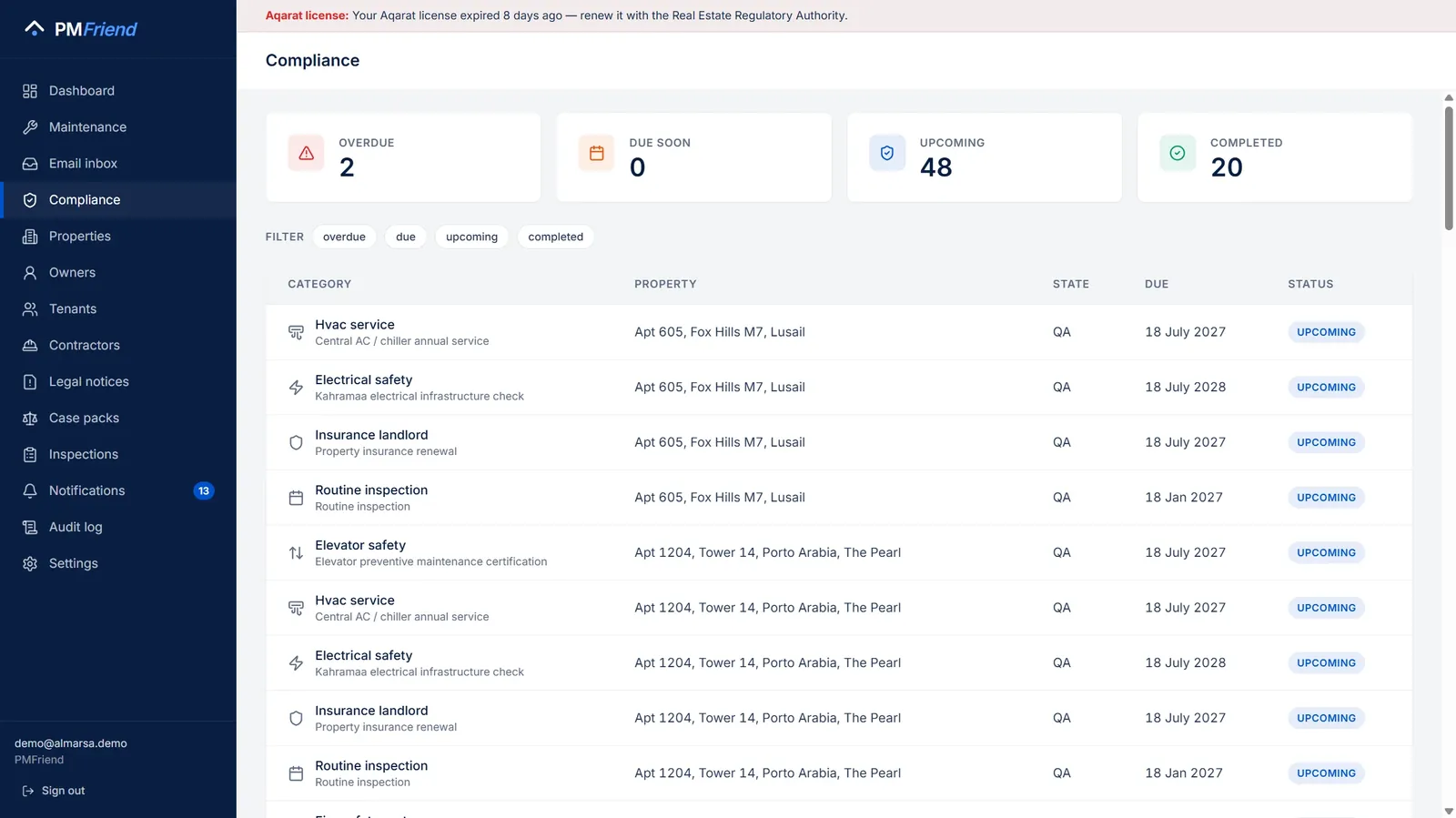
Task: Click the Legal notices document icon
Action: coord(30,382)
